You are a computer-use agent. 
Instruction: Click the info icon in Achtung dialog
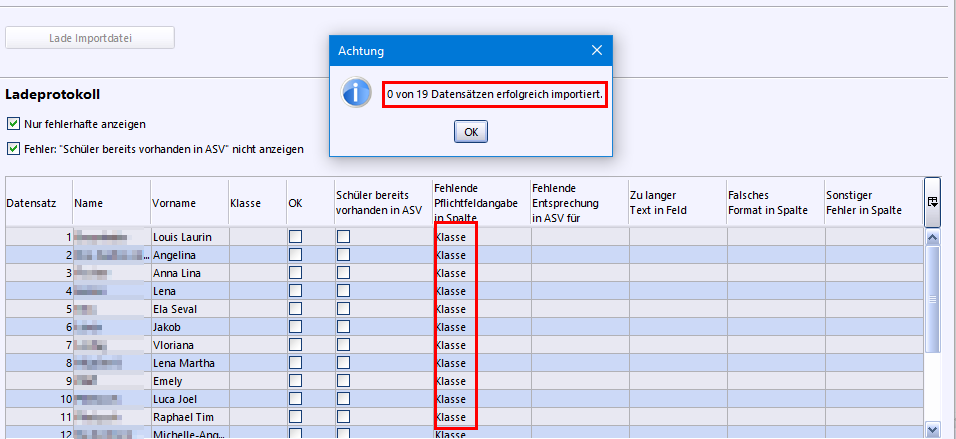tap(357, 94)
